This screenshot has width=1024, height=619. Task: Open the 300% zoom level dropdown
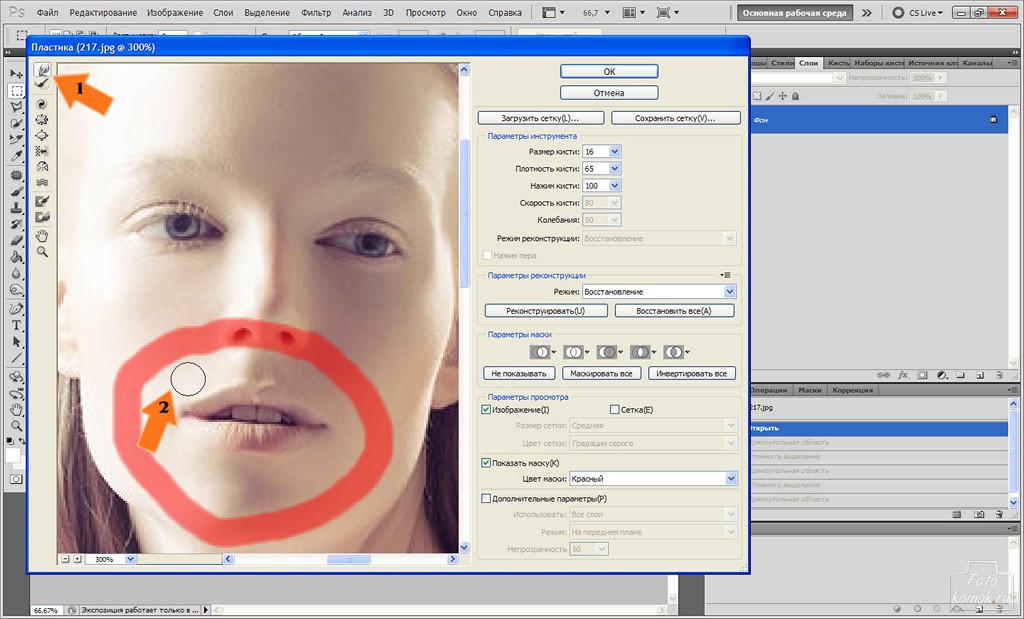(x=130, y=560)
